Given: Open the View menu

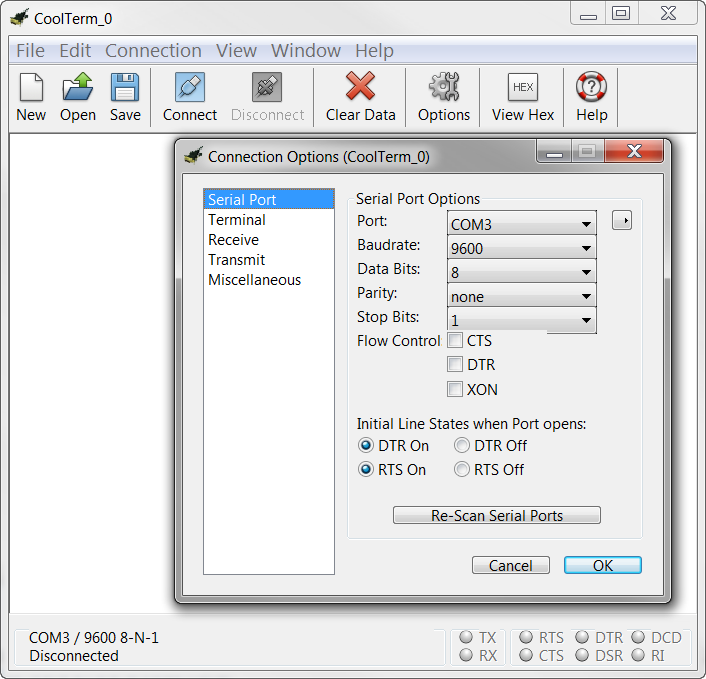Looking at the screenshot, I should (236, 51).
